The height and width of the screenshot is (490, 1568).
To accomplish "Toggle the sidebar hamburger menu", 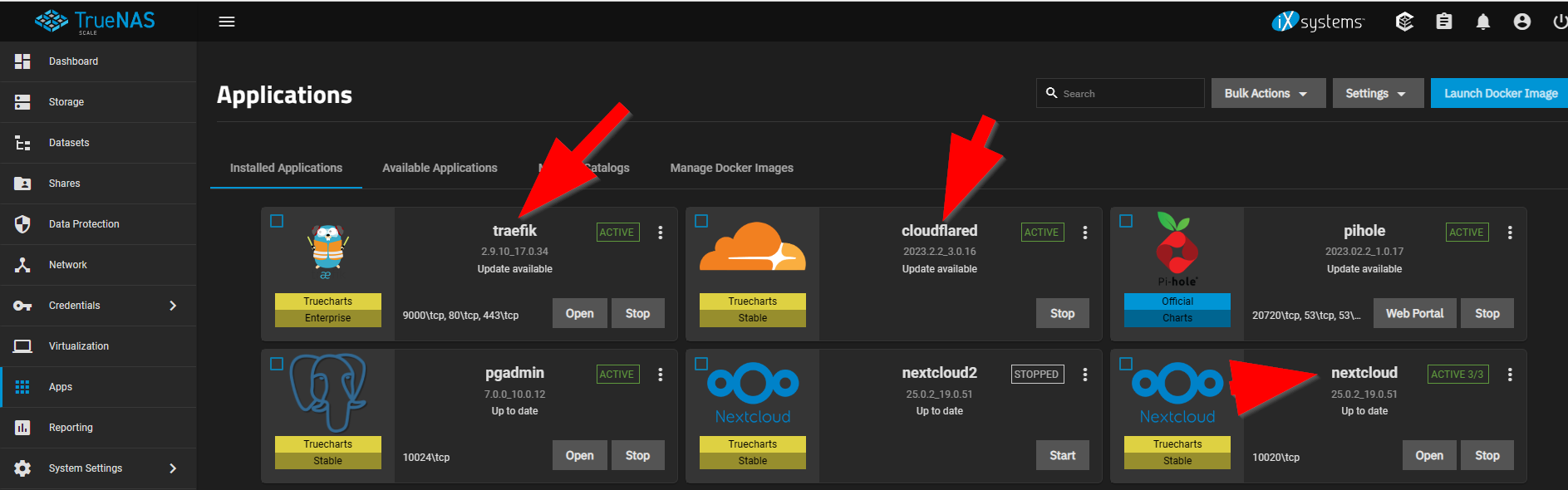I will point(227,22).
